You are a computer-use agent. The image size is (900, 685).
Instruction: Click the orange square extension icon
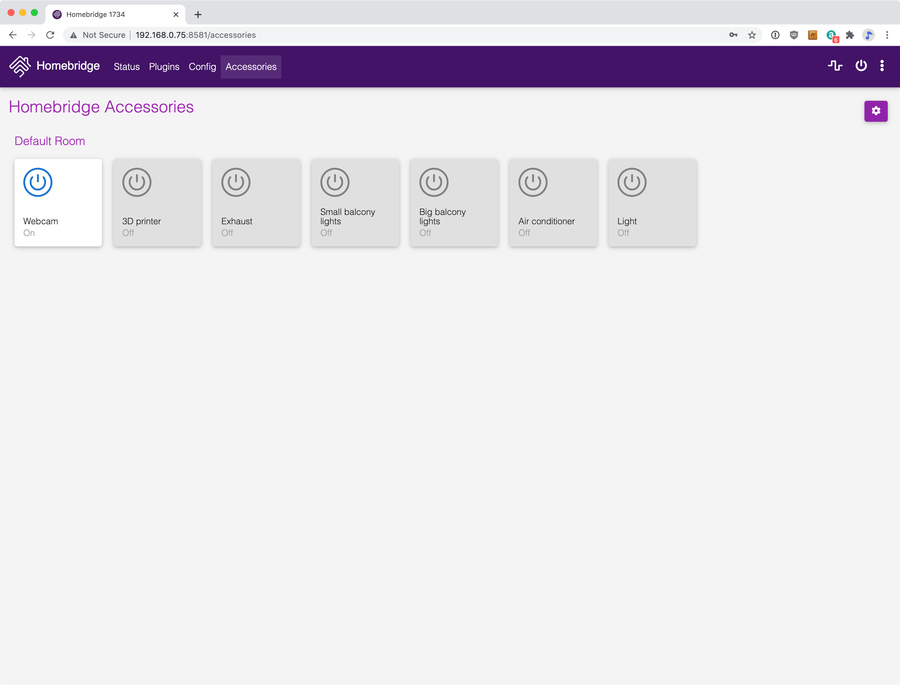[812, 35]
